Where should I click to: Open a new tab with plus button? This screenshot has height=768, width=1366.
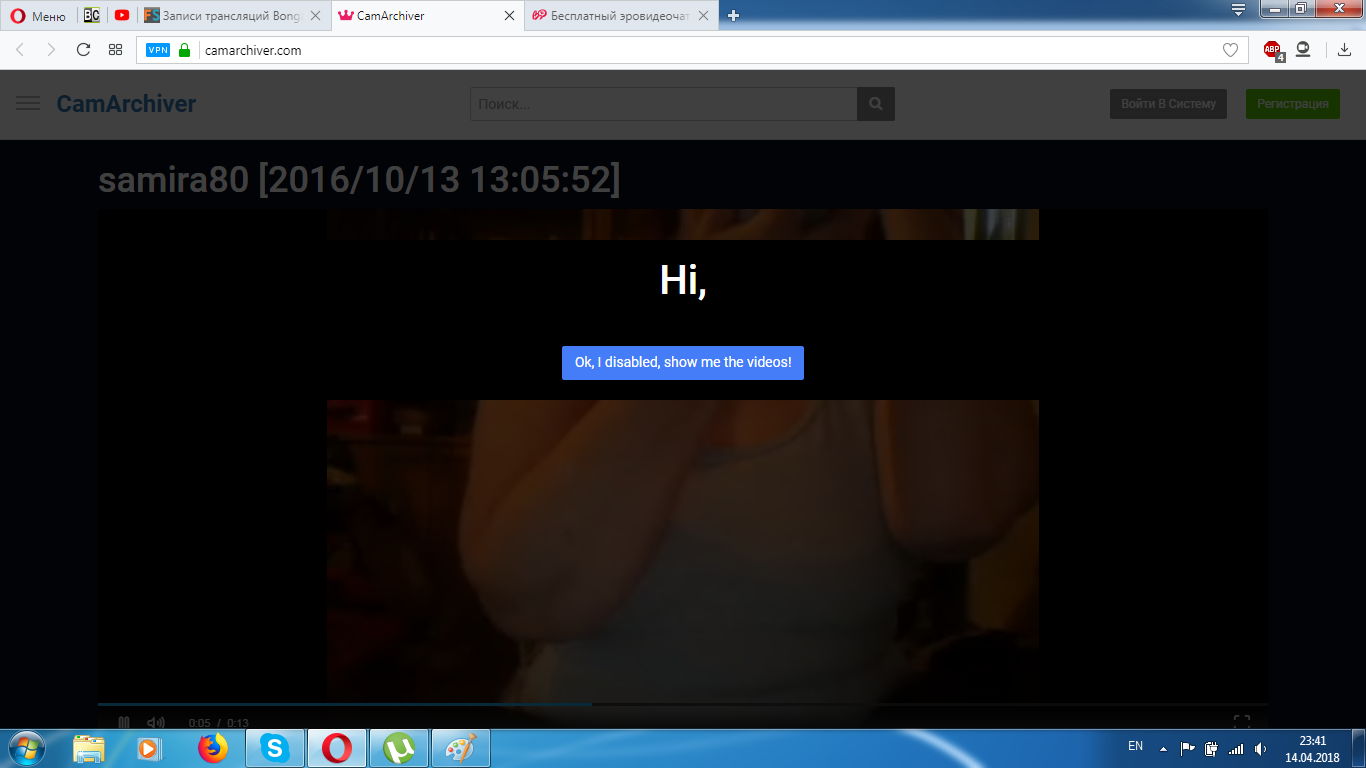[x=733, y=16]
